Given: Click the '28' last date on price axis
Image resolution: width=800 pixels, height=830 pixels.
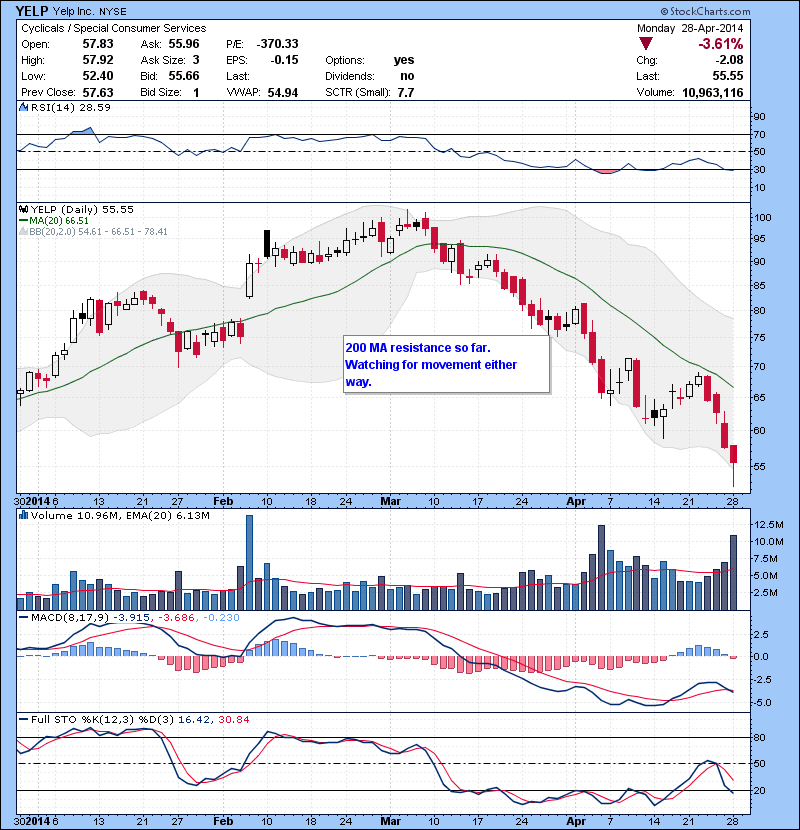Looking at the screenshot, I should tap(733, 501).
